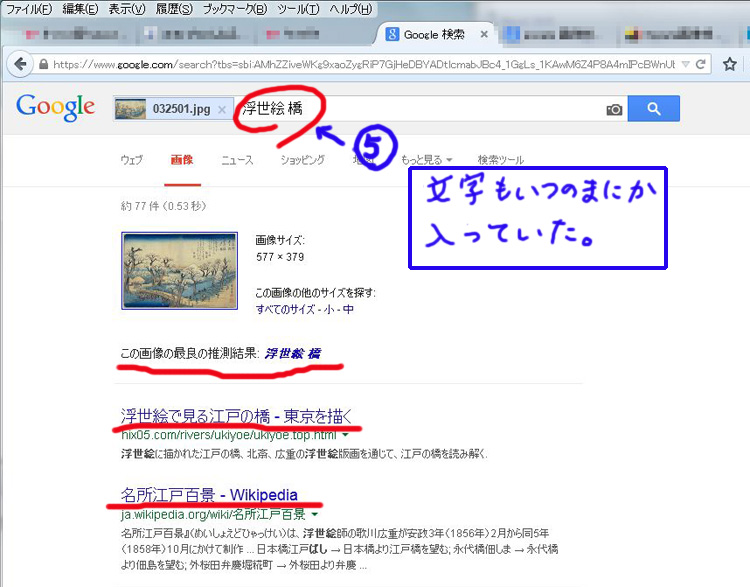Select the Google 検索 browser tab
The image size is (750, 587).
coord(433,34)
